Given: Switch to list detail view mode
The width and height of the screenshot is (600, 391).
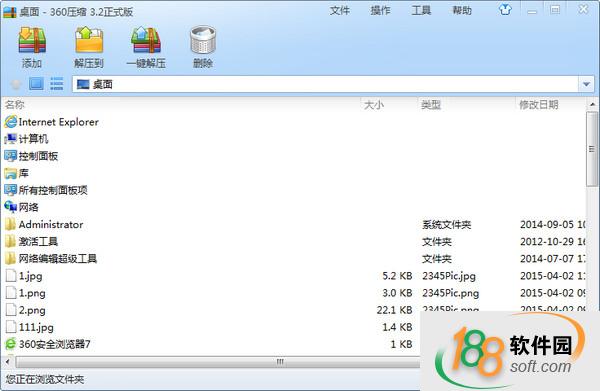Looking at the screenshot, I should (57, 84).
